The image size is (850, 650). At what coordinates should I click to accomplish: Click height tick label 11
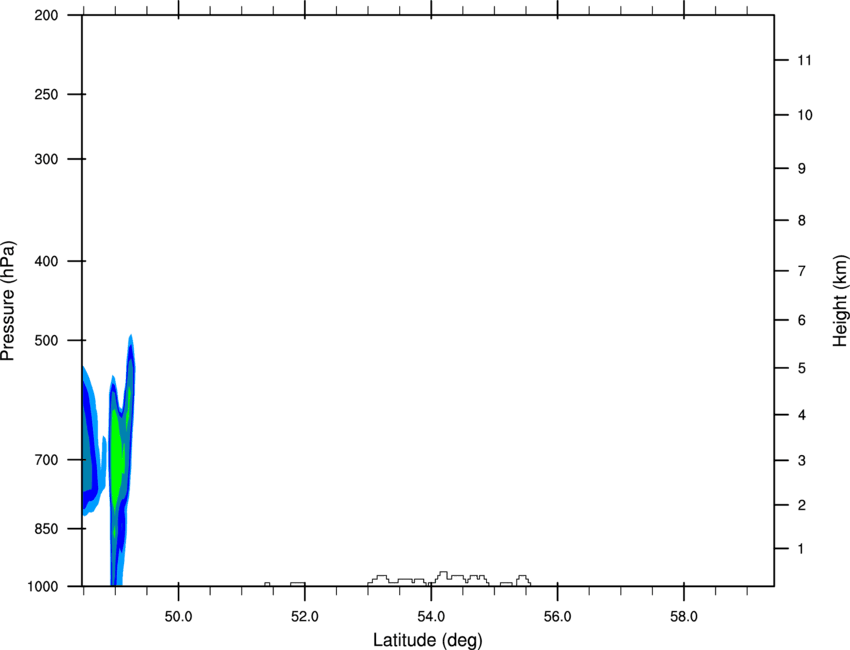tap(804, 60)
